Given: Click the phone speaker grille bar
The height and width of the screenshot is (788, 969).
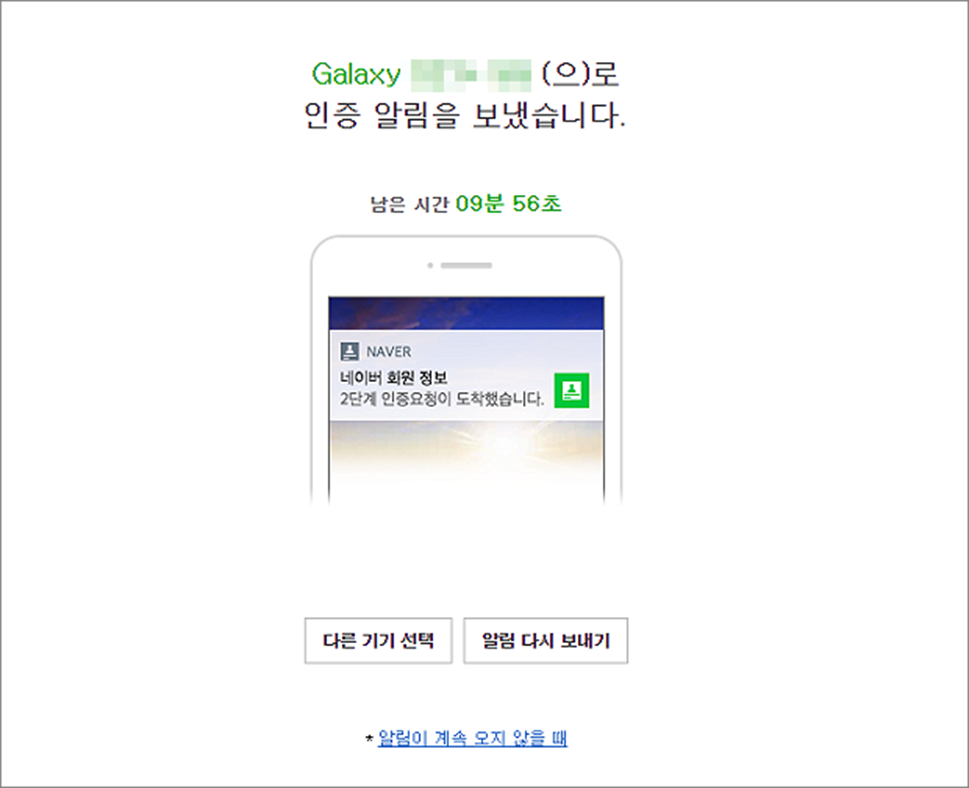Looking at the screenshot, I should (x=467, y=265).
